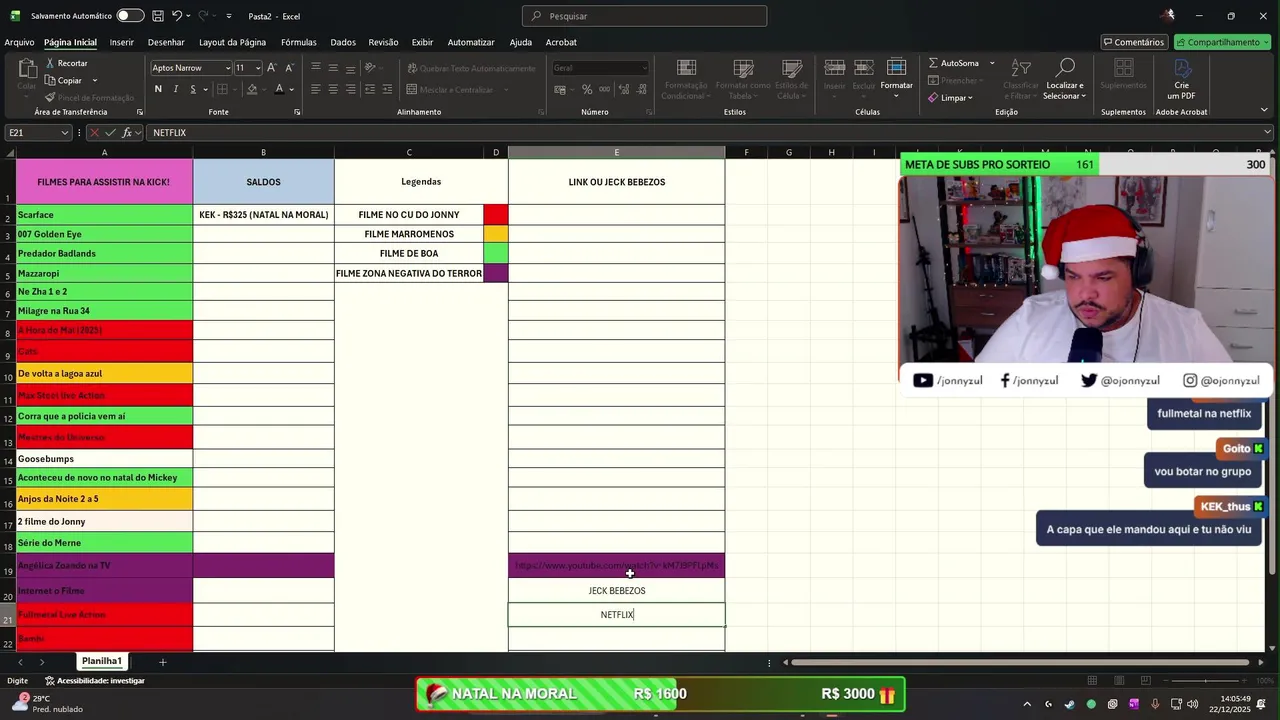Click the font color A icon
1280x720 pixels.
280,89
